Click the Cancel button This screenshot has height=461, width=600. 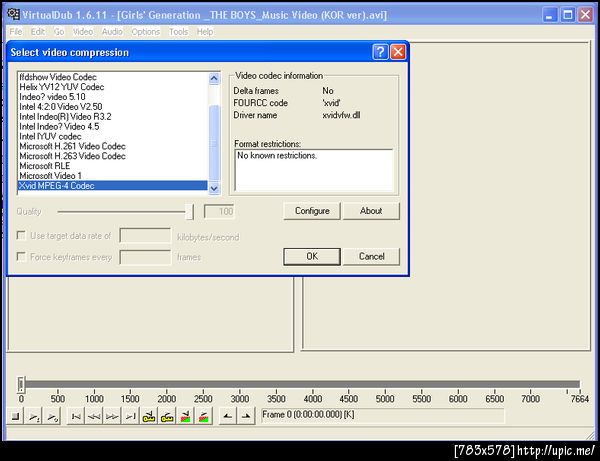pyautogui.click(x=371, y=256)
